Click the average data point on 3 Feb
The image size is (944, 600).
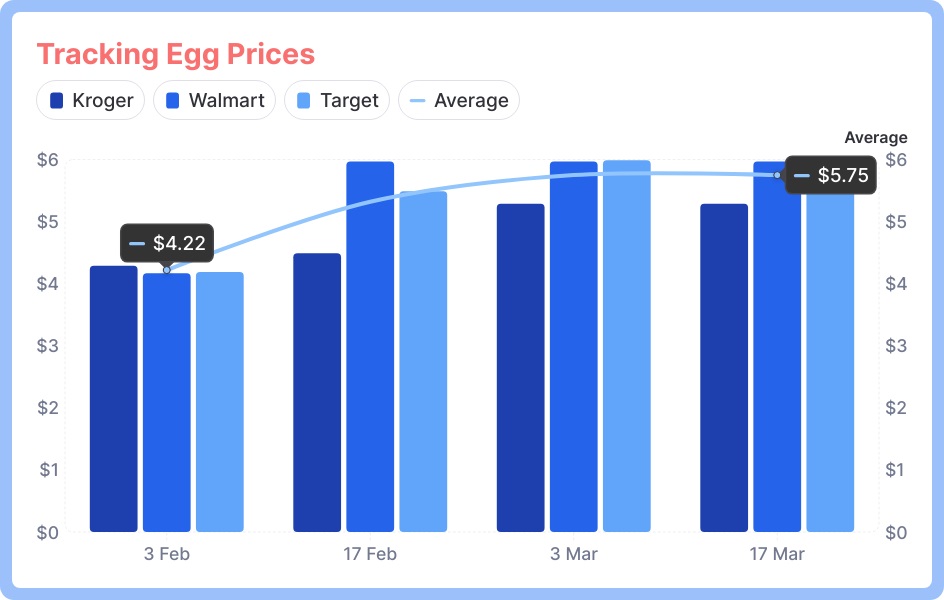point(167,270)
